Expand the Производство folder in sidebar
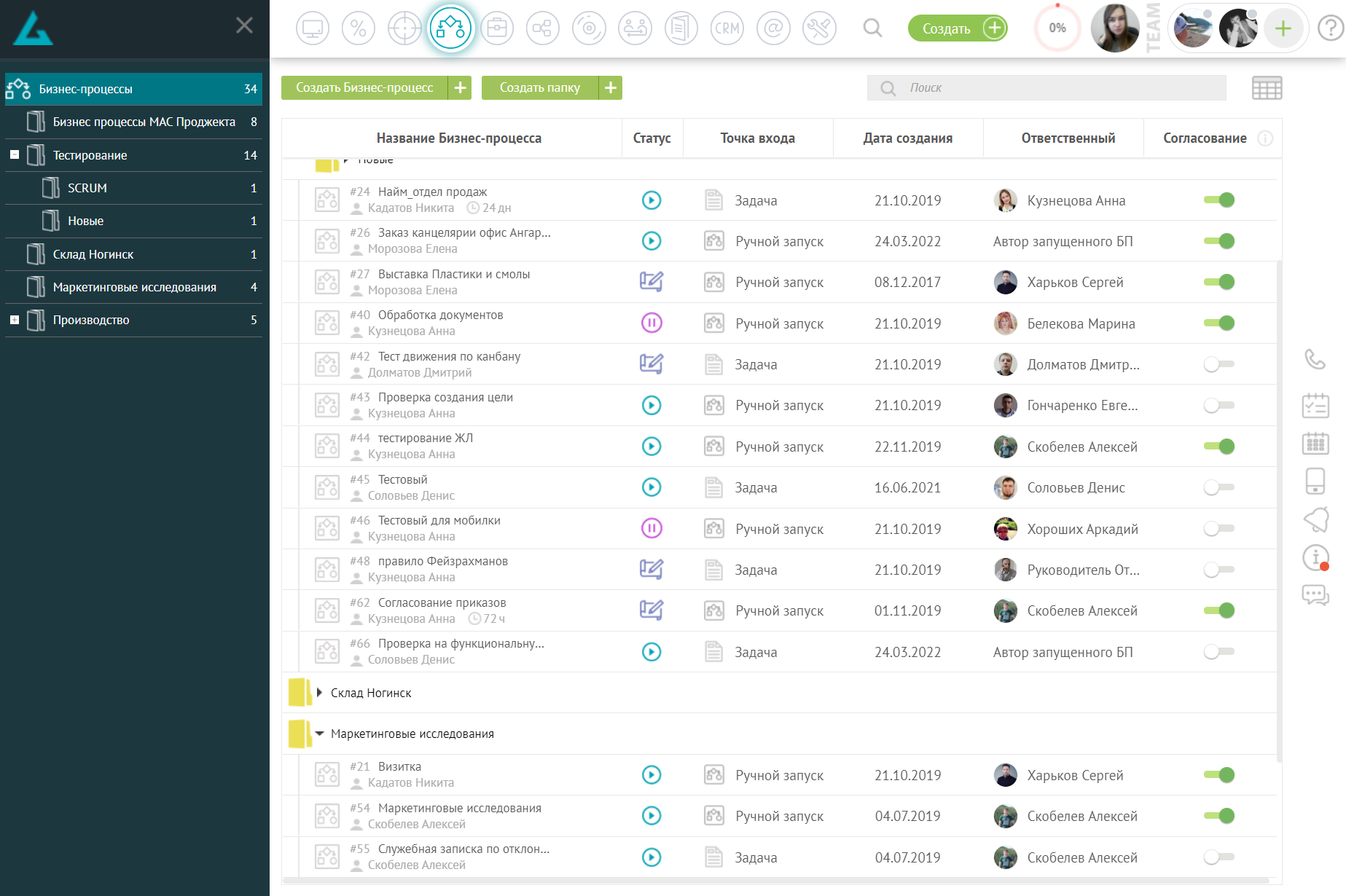 coord(15,320)
